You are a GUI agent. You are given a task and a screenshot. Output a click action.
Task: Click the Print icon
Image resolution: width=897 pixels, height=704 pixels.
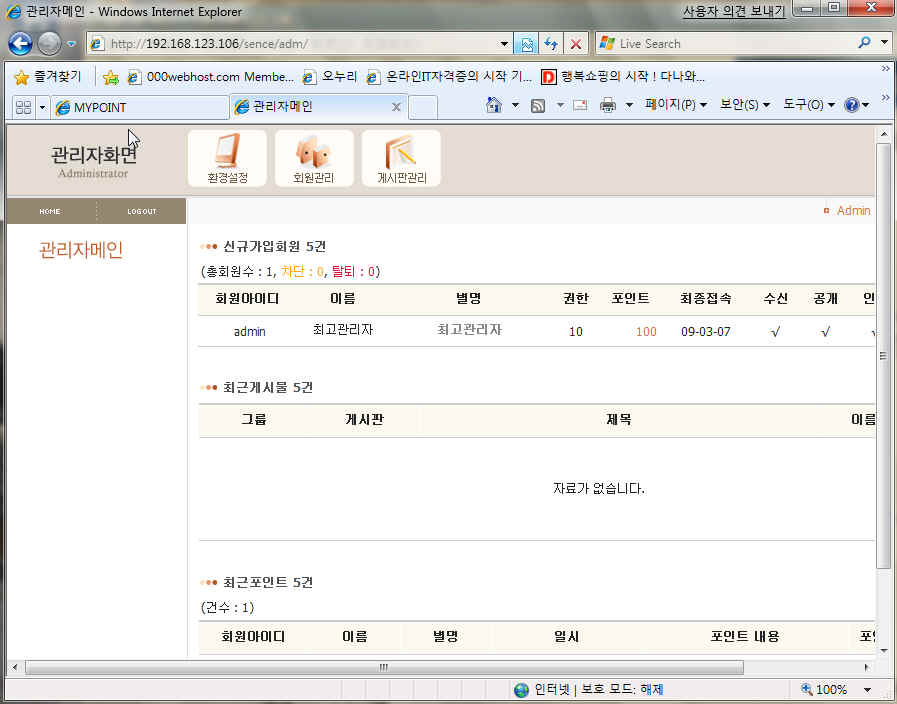tap(608, 105)
